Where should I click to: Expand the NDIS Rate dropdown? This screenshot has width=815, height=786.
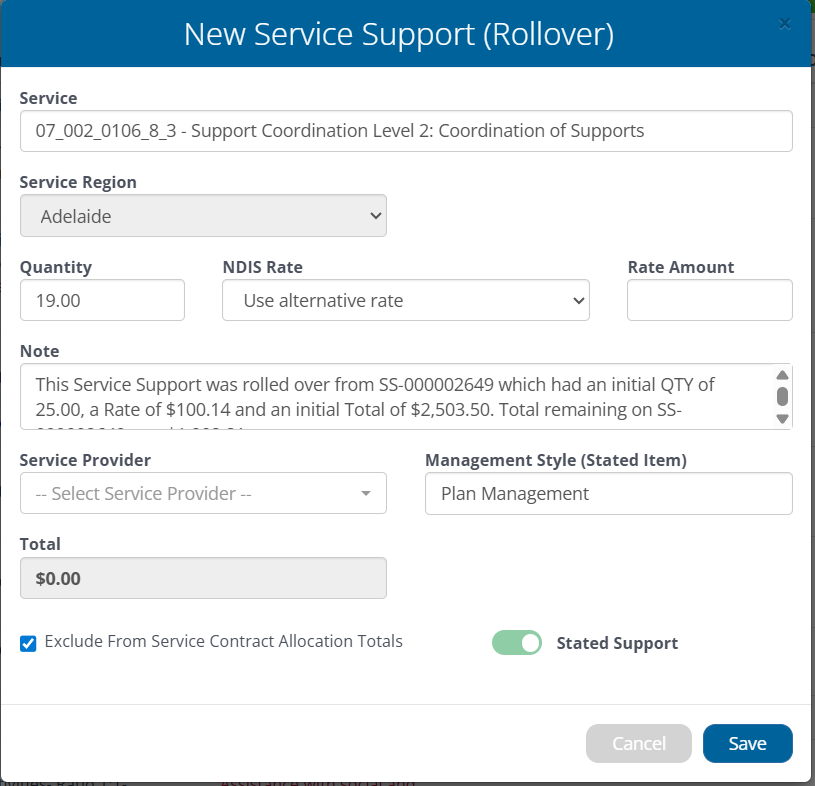point(405,300)
